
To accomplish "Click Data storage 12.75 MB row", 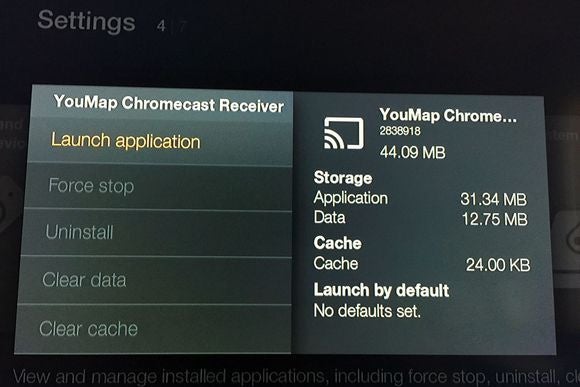I will tap(421, 218).
